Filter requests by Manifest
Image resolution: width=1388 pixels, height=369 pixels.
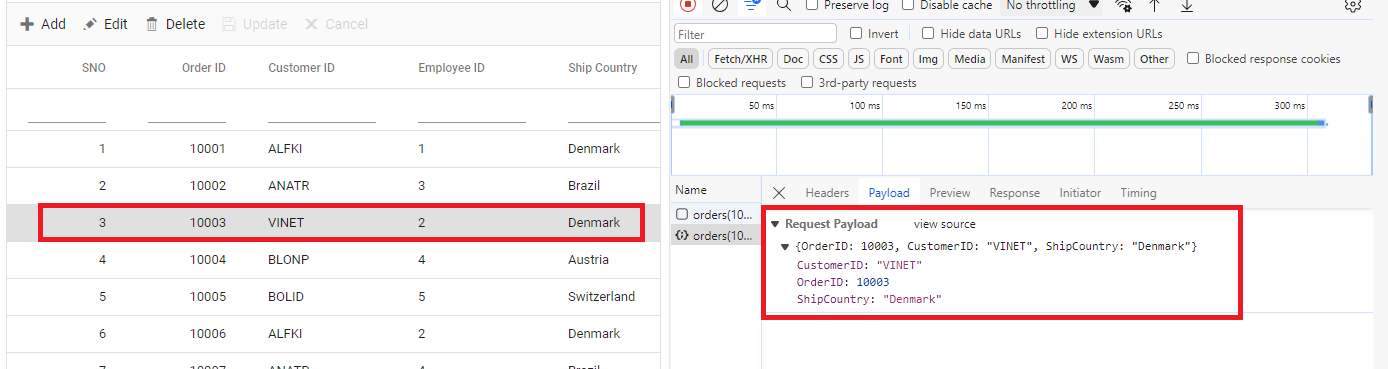pos(1023,59)
